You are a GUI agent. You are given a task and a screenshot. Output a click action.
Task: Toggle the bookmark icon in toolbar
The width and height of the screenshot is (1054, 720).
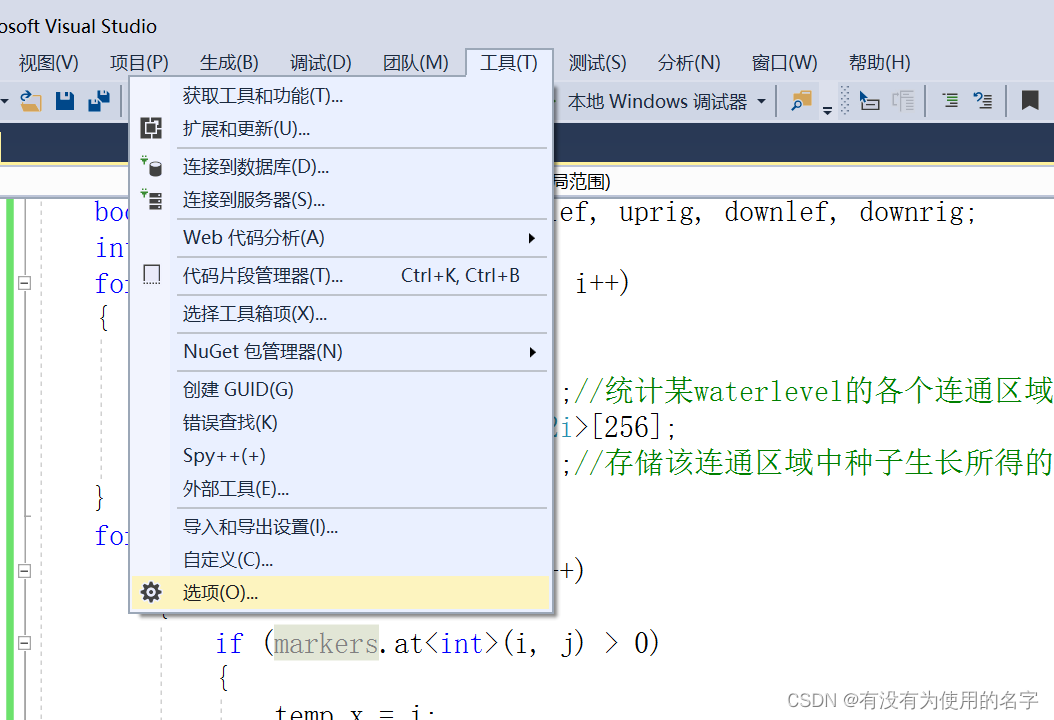[1030, 101]
